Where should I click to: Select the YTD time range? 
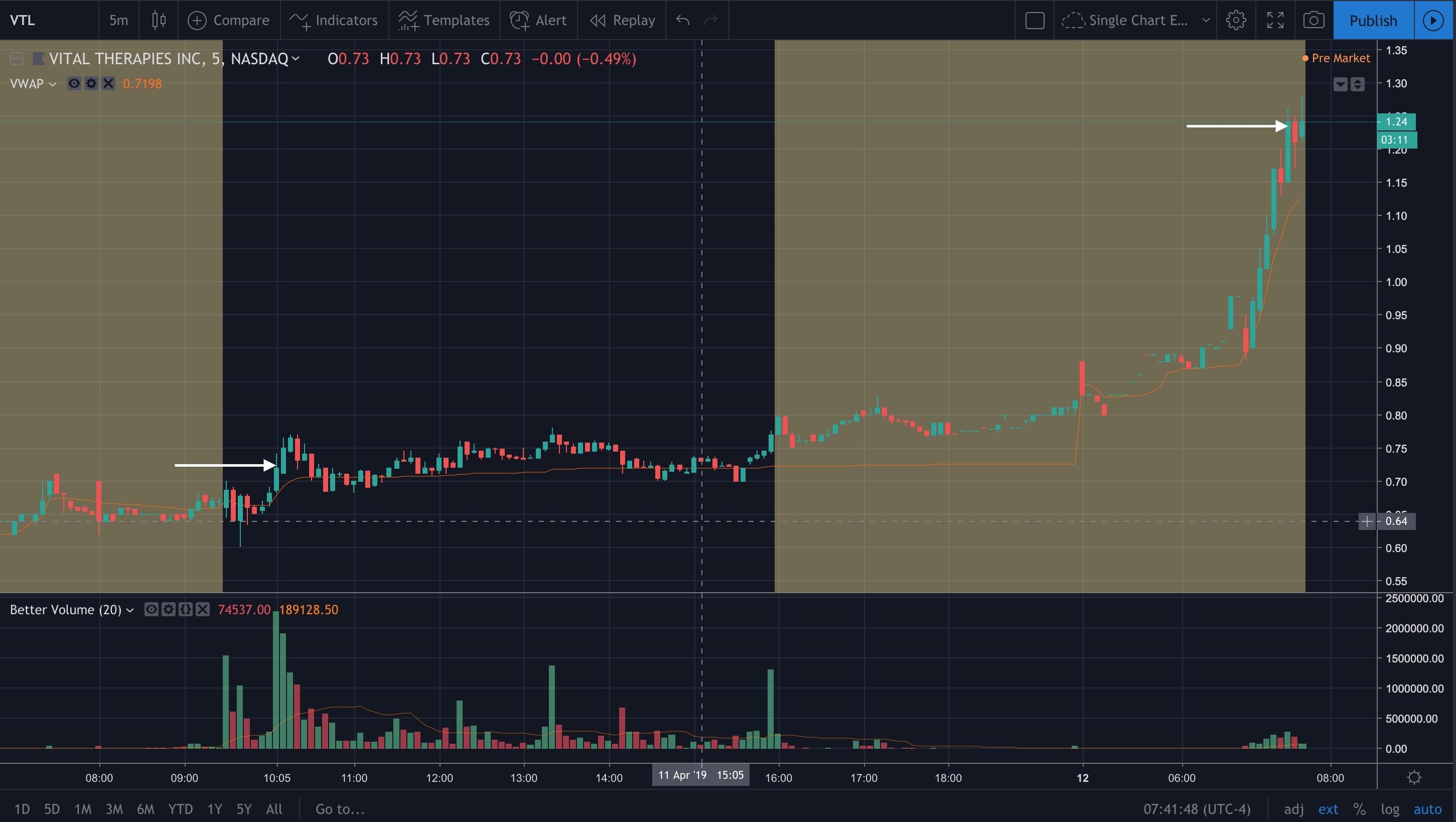click(x=180, y=809)
